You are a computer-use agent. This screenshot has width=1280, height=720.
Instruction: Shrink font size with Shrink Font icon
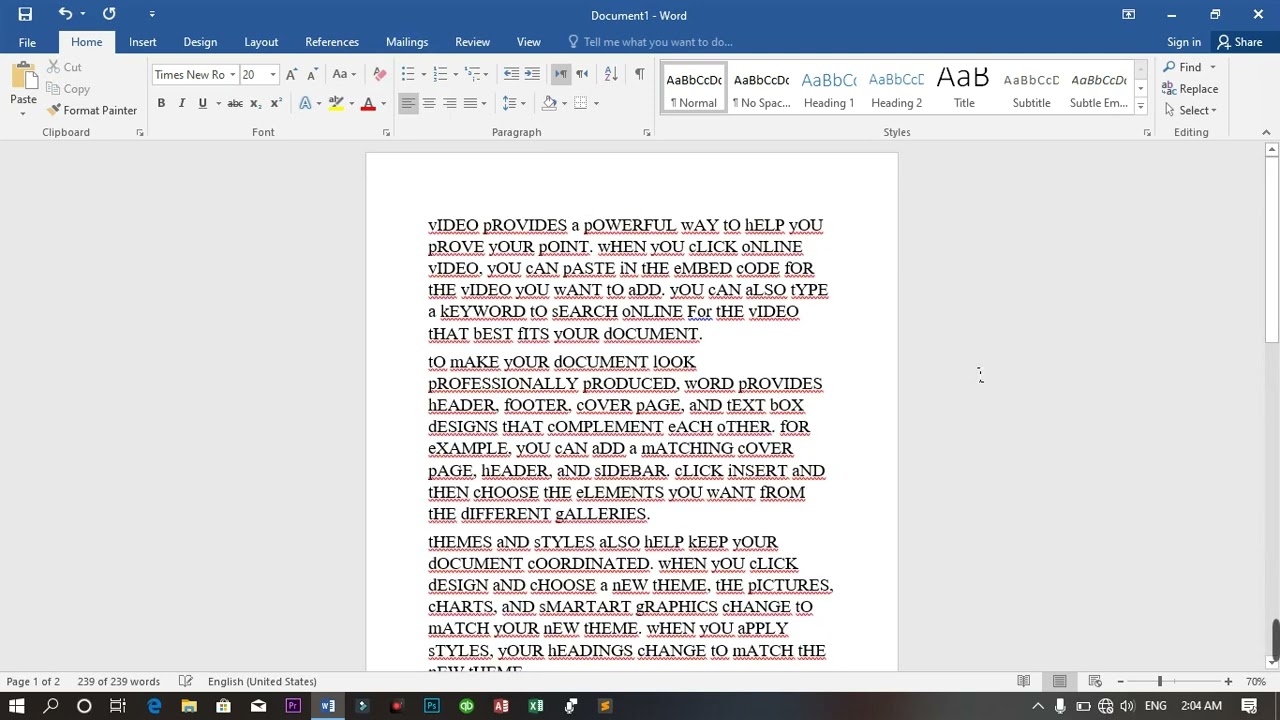click(312, 74)
